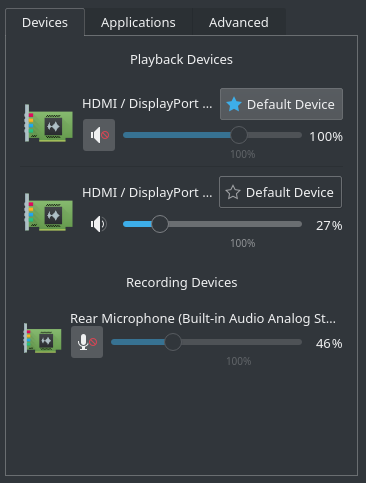Image resolution: width=366 pixels, height=483 pixels.
Task: Unmute the first HDMI playback device
Action: [99, 135]
